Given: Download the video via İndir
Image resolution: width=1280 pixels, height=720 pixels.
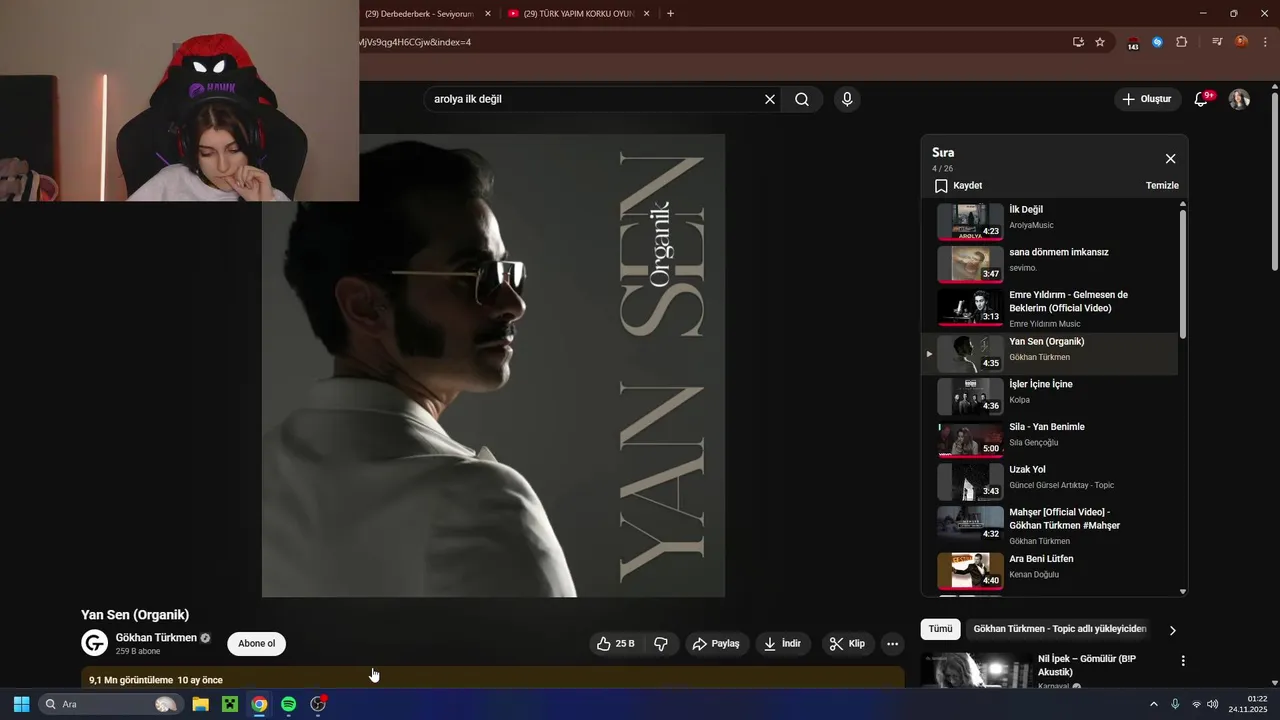Looking at the screenshot, I should [782, 644].
